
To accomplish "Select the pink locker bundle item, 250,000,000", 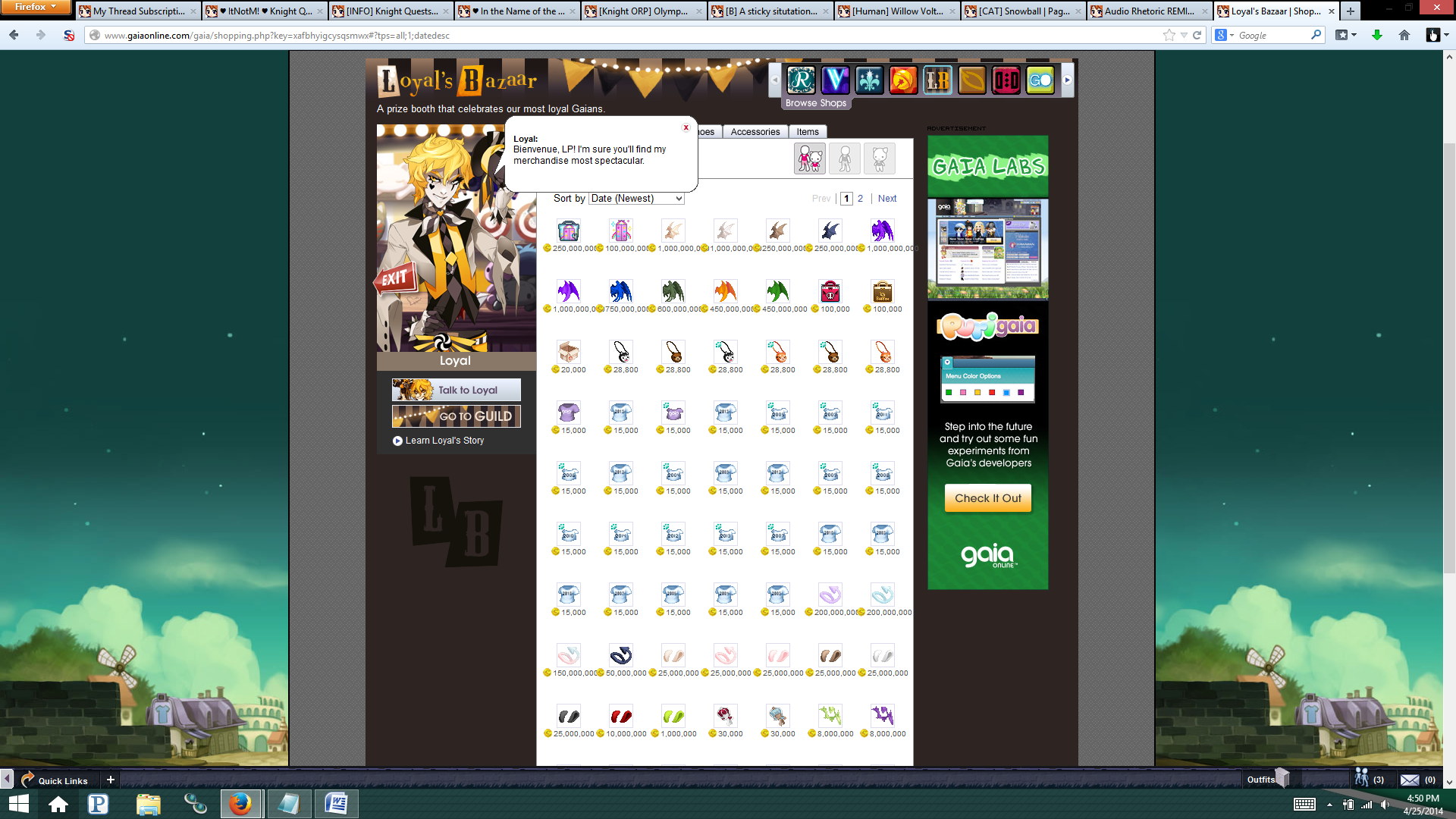I will point(569,230).
